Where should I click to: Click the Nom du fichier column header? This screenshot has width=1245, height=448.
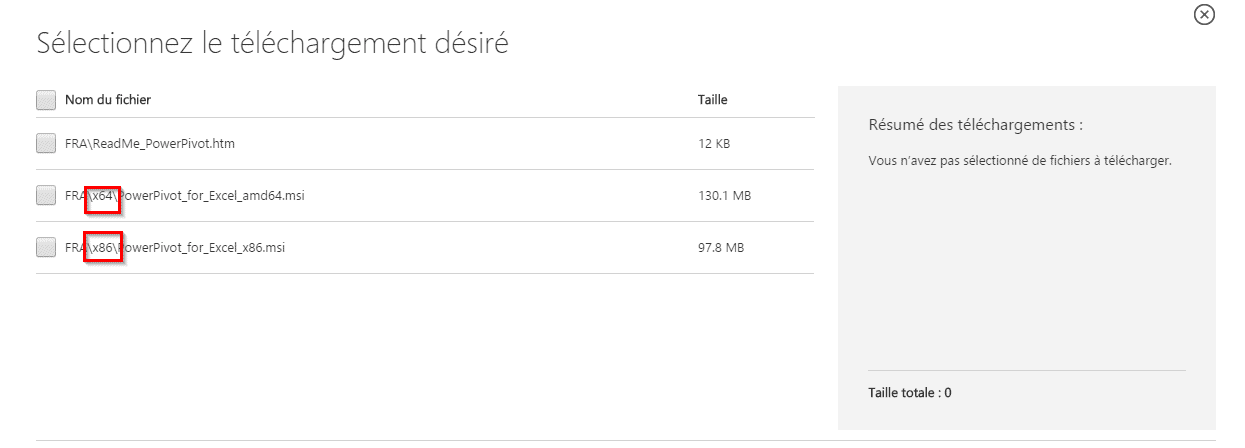pos(108,100)
